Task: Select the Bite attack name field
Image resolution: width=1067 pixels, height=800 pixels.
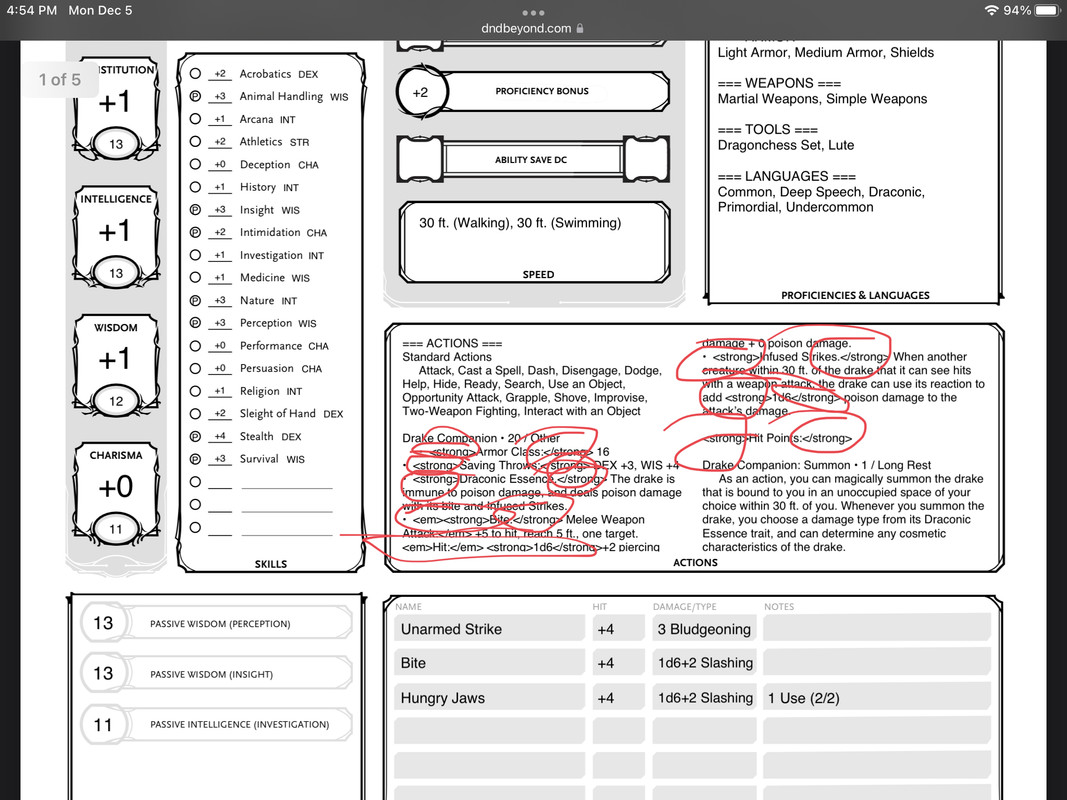Action: (x=489, y=663)
